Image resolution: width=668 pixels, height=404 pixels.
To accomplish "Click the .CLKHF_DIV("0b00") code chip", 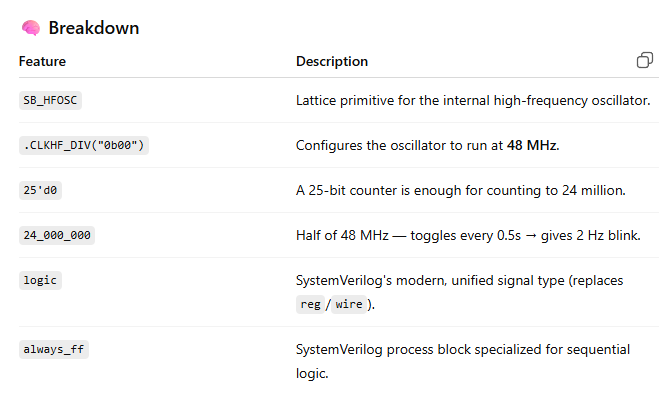I will [x=85, y=145].
